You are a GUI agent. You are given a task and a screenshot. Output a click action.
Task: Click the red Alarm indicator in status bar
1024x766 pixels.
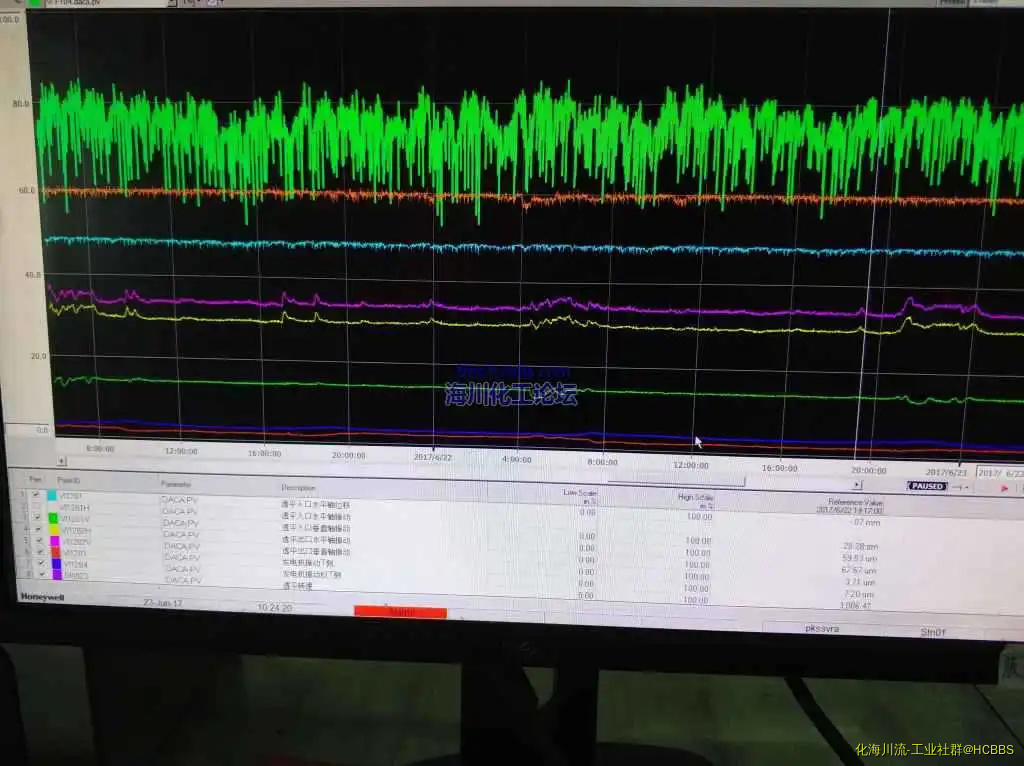pyautogui.click(x=400, y=611)
